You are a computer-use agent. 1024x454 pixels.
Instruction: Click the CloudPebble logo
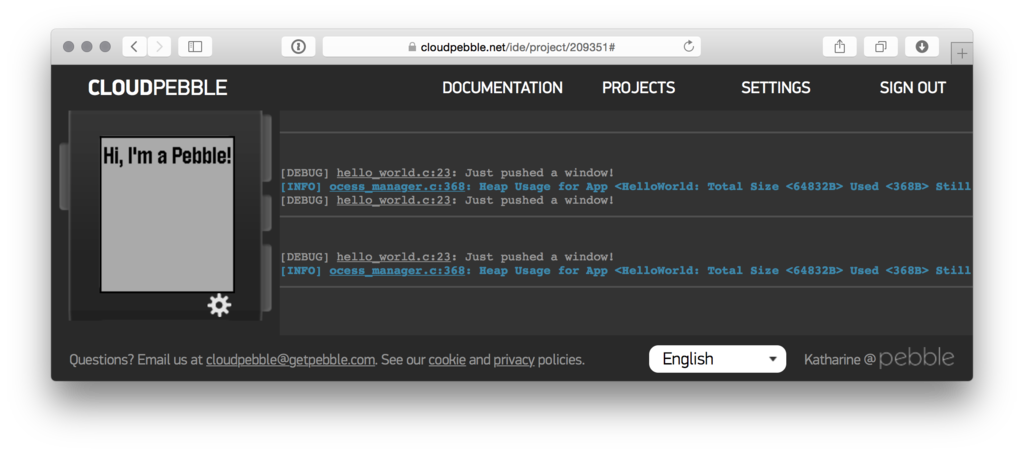tap(157, 88)
